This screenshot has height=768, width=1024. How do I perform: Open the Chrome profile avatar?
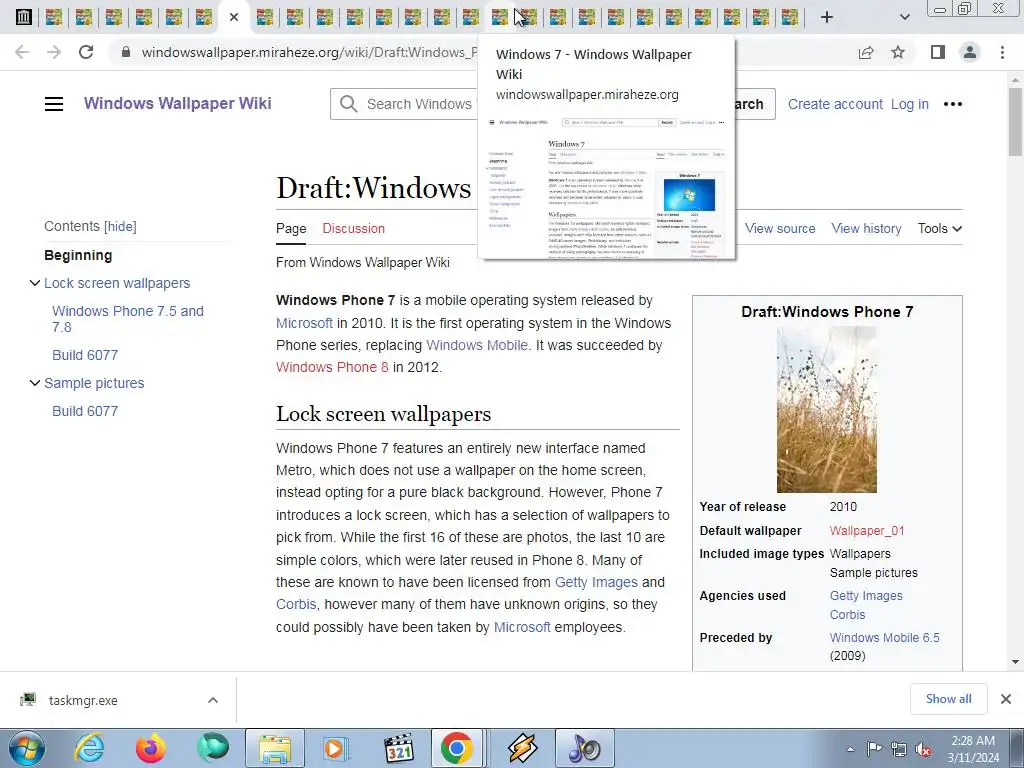click(970, 52)
